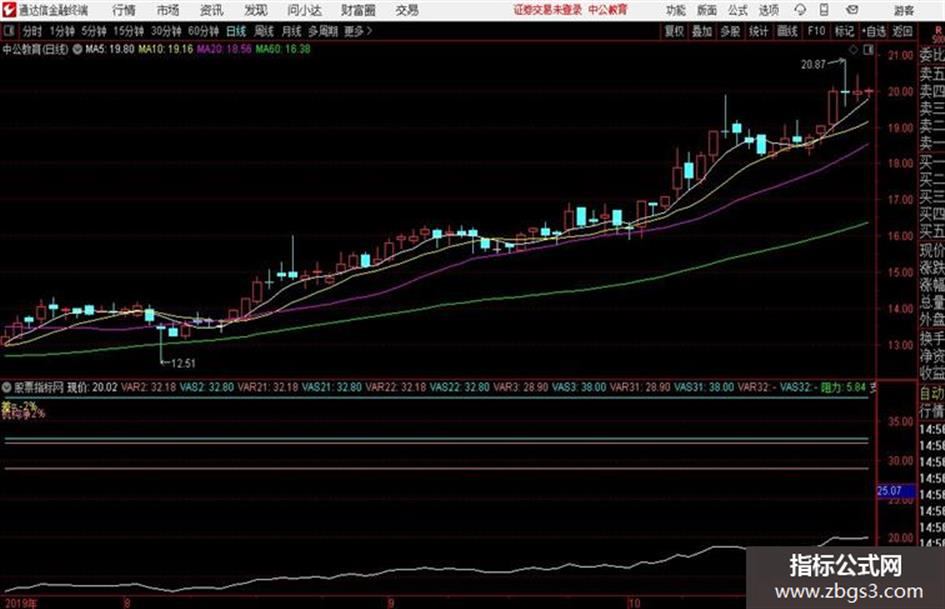Screen dimensions: 945x609
Task: Open the 版面 menu
Action: click(706, 10)
